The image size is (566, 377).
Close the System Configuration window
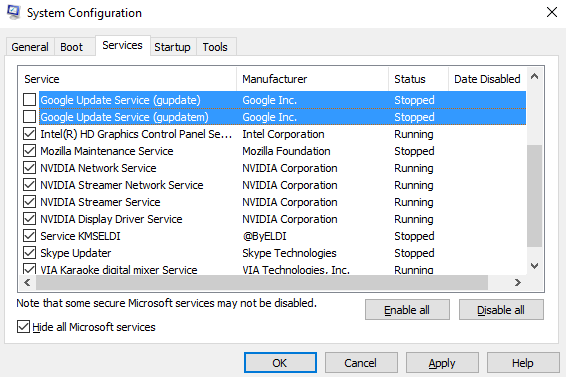click(x=552, y=12)
